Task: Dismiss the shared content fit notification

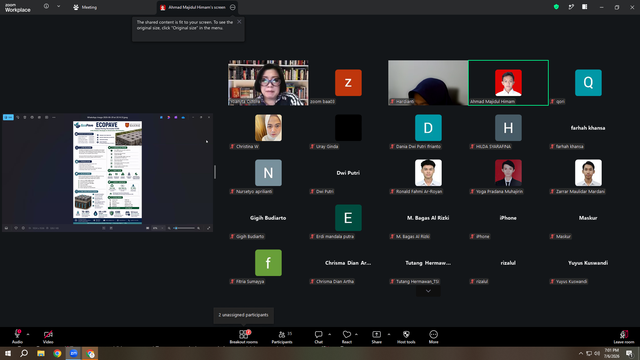Action: [239, 22]
